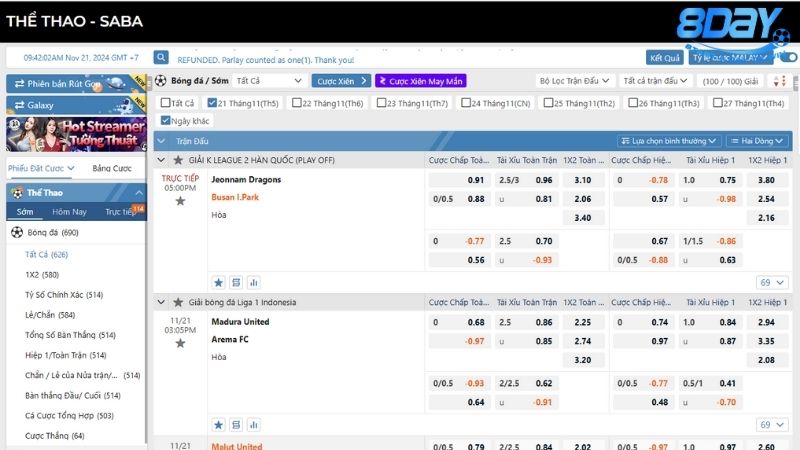The width and height of the screenshot is (800, 450).
Task: Click the Kết Quả results button
Action: point(664,58)
